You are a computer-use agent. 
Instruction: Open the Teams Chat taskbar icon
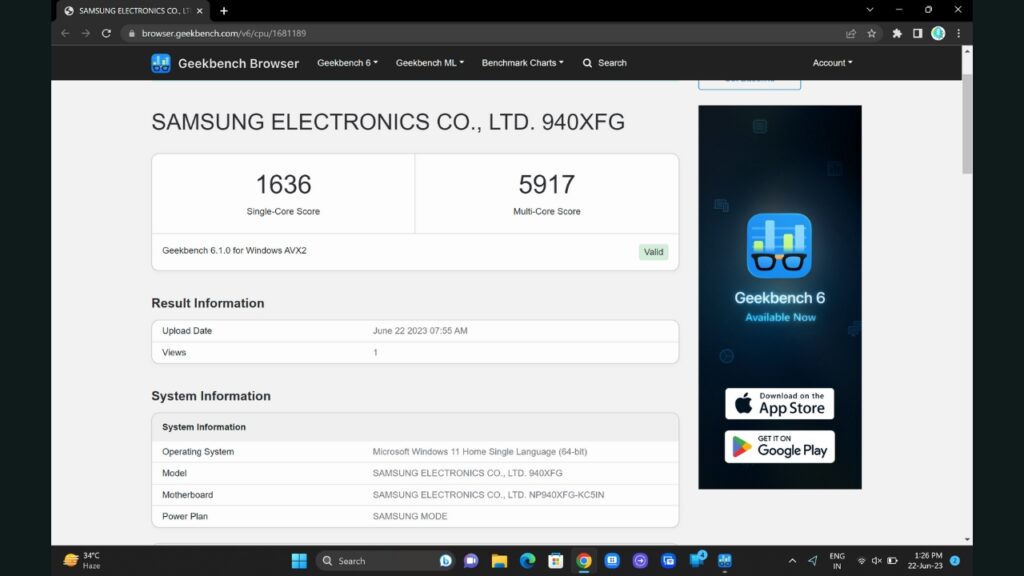(471, 561)
